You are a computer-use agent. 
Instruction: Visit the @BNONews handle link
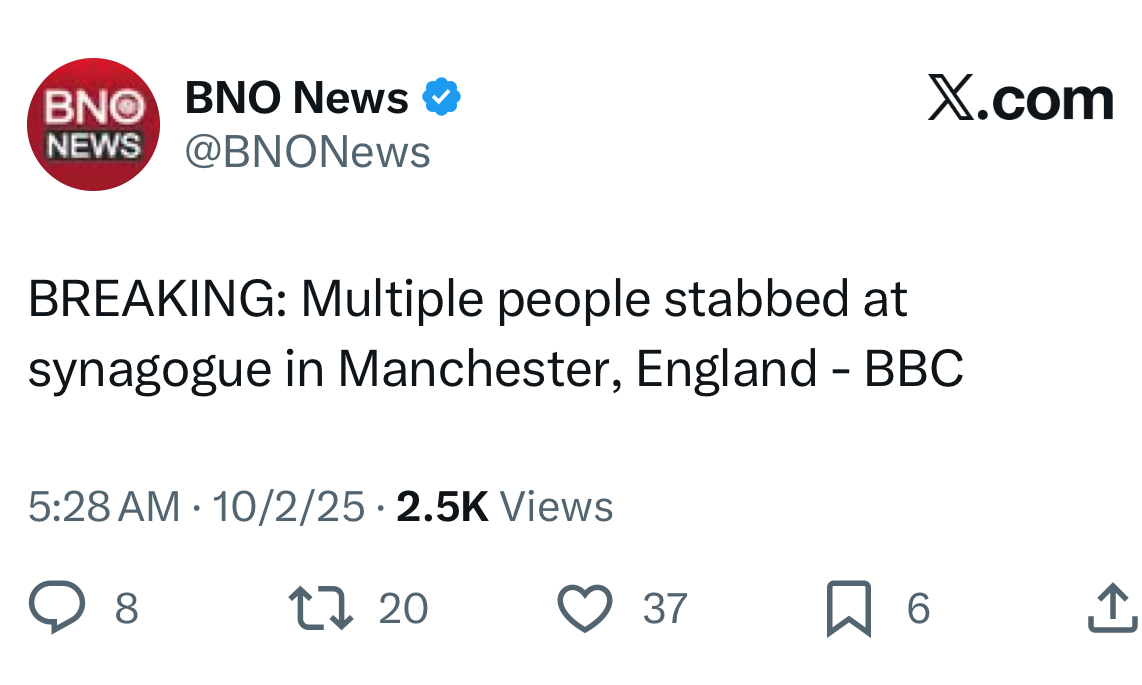[308, 153]
